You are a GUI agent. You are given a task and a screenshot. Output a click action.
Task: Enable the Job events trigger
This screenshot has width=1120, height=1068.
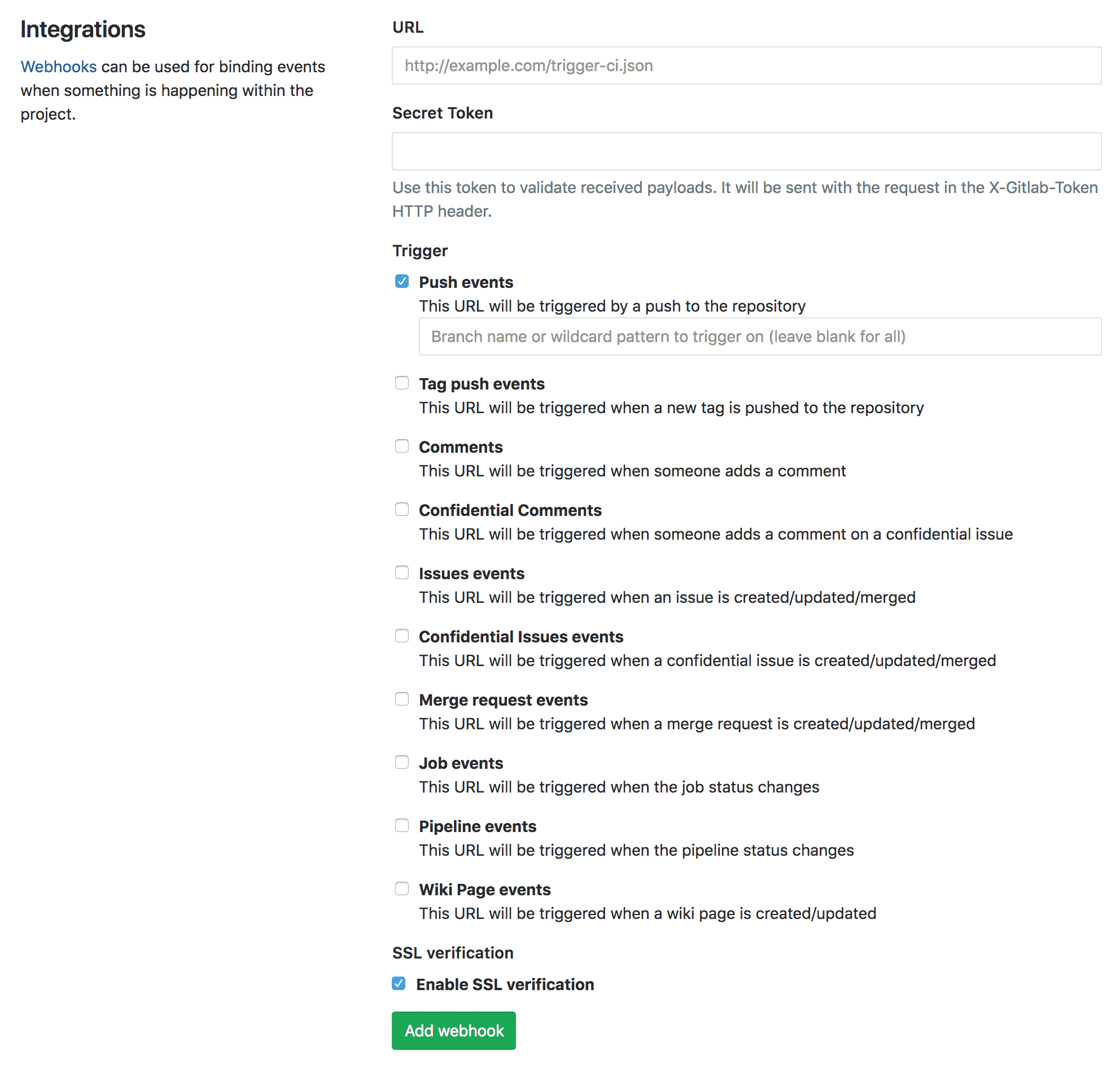(x=402, y=761)
